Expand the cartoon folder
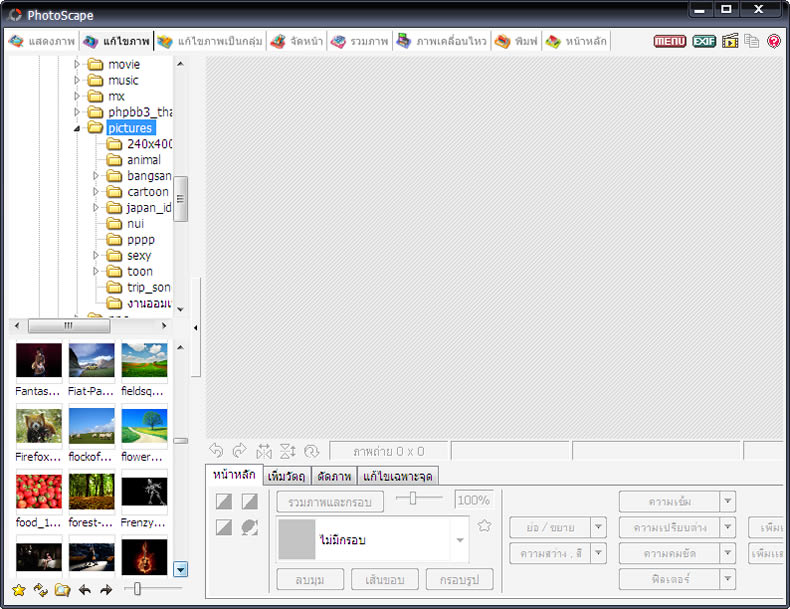The image size is (790, 609). 96,191
